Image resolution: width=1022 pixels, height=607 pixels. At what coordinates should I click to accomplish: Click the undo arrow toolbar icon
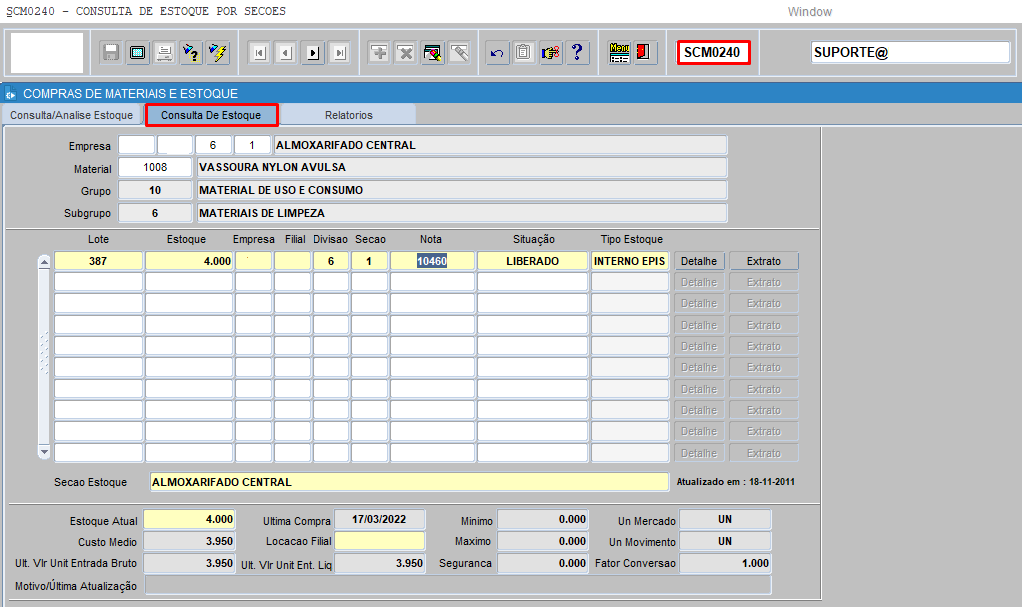[497, 52]
